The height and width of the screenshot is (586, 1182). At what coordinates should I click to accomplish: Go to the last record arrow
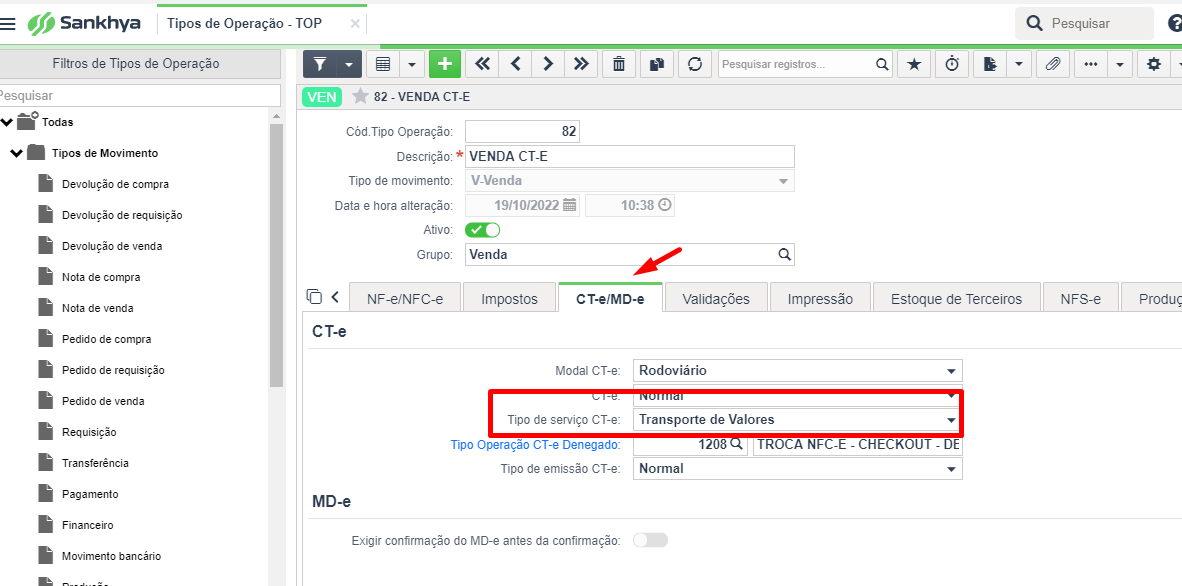pyautogui.click(x=580, y=64)
